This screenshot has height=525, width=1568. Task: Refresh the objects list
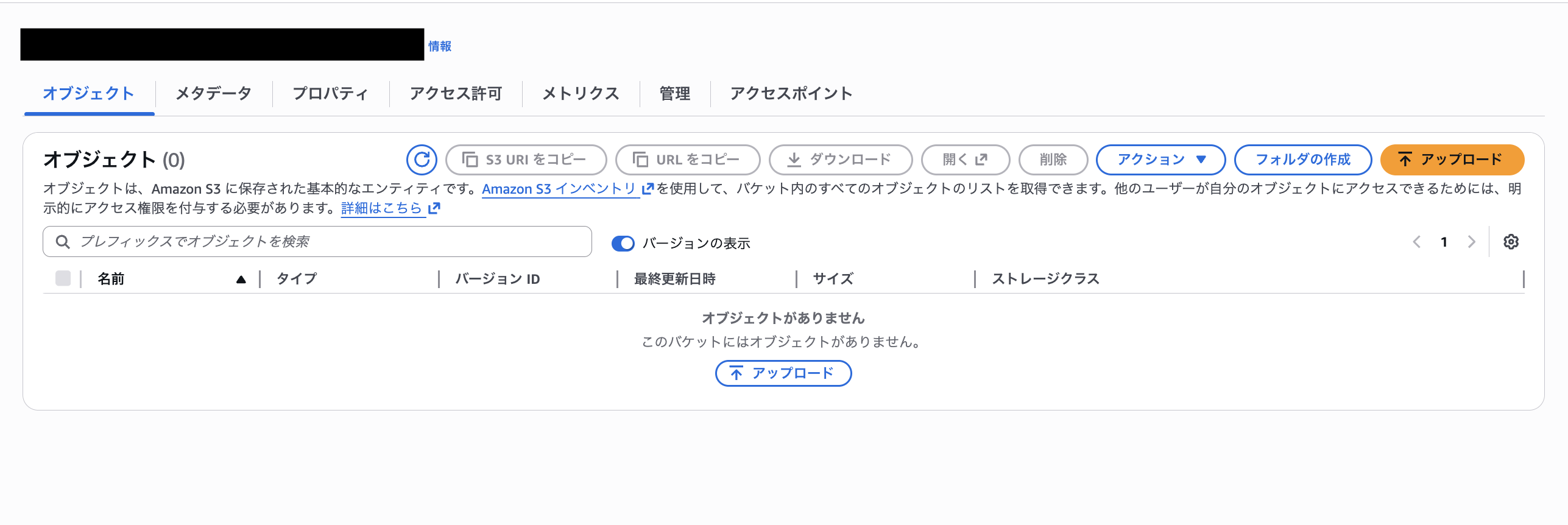click(421, 160)
